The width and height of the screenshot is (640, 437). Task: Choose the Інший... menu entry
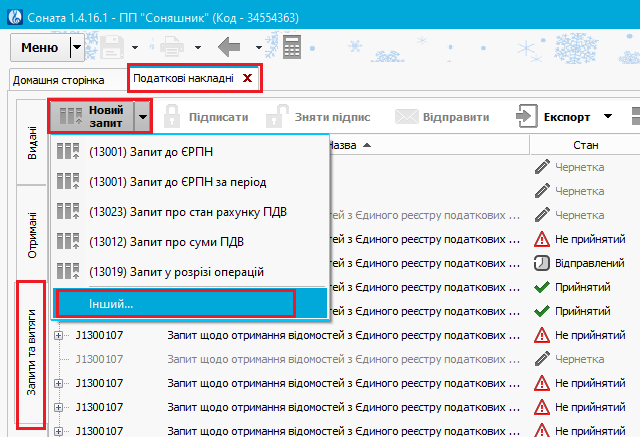(x=175, y=302)
